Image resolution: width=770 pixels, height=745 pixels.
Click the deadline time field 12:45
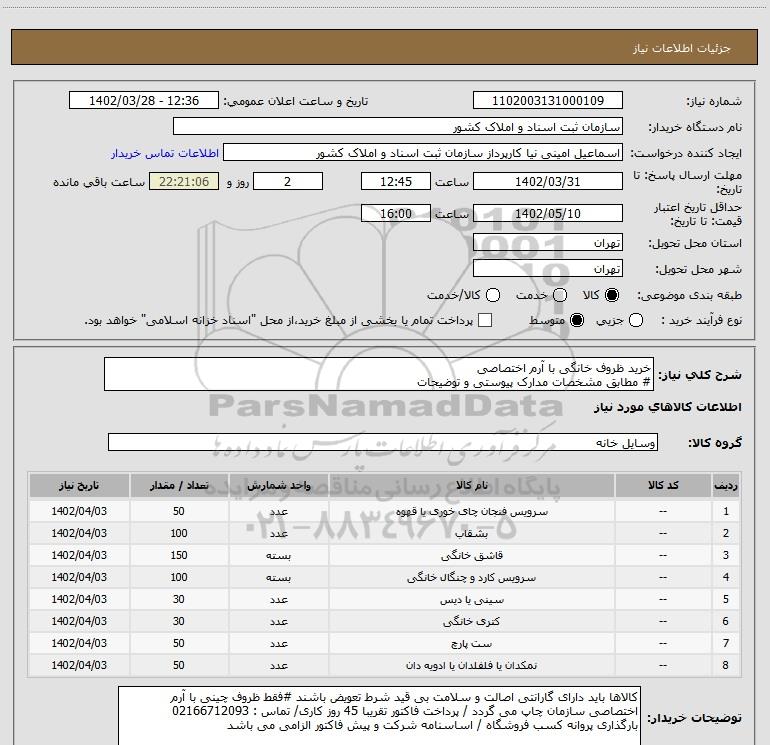coord(396,182)
